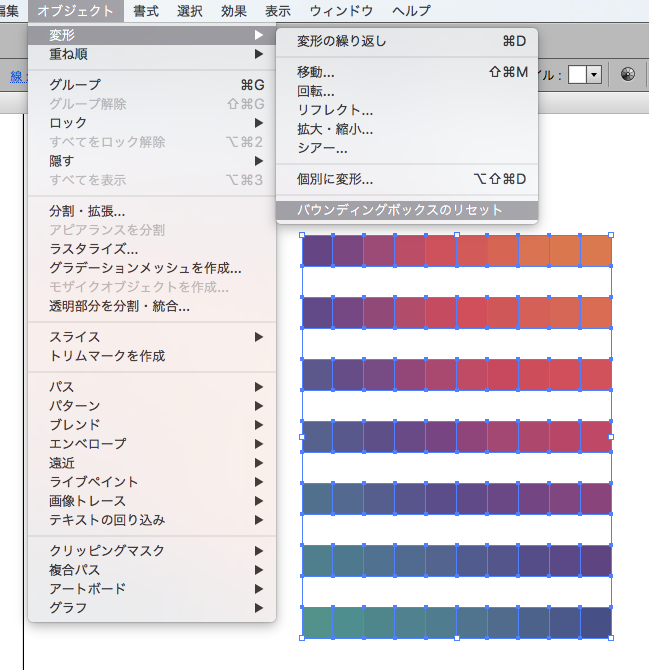Expand the 変形 submenu

point(152,35)
